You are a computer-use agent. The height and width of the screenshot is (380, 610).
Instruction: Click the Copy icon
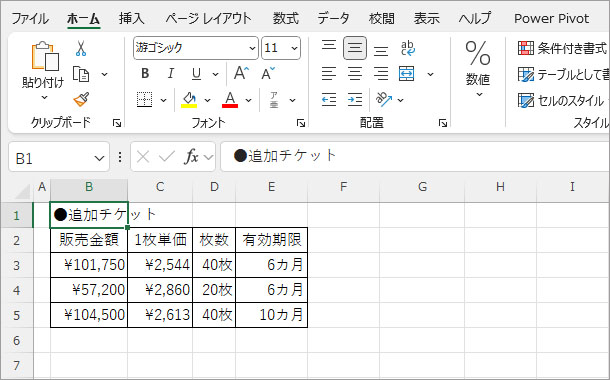(x=81, y=74)
